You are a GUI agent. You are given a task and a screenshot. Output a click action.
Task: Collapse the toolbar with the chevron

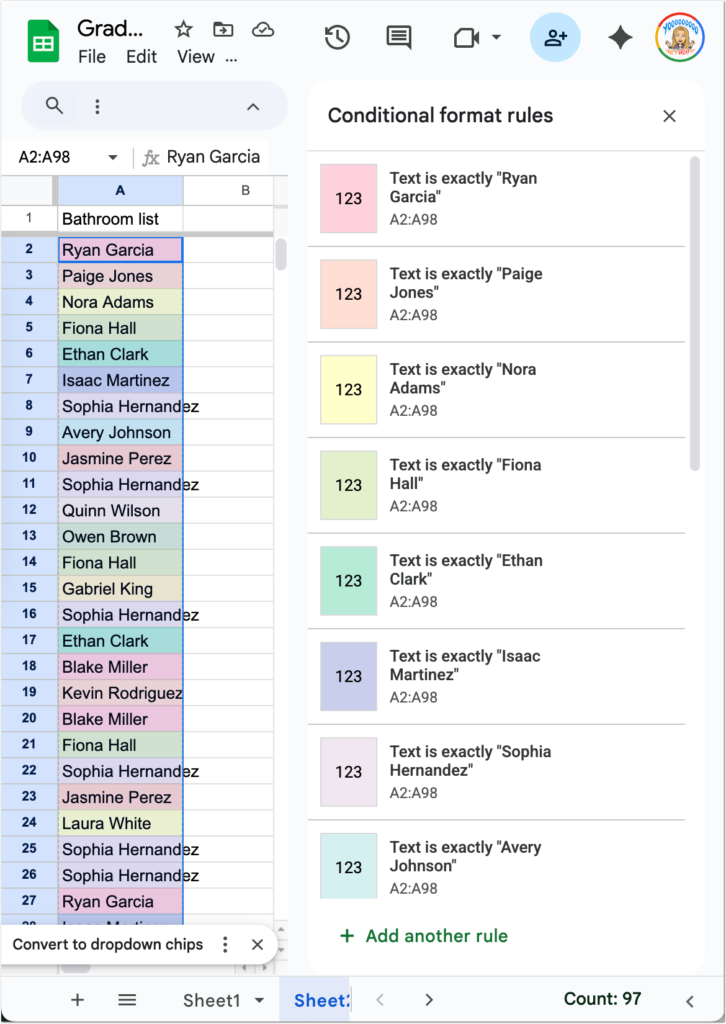[x=253, y=106]
